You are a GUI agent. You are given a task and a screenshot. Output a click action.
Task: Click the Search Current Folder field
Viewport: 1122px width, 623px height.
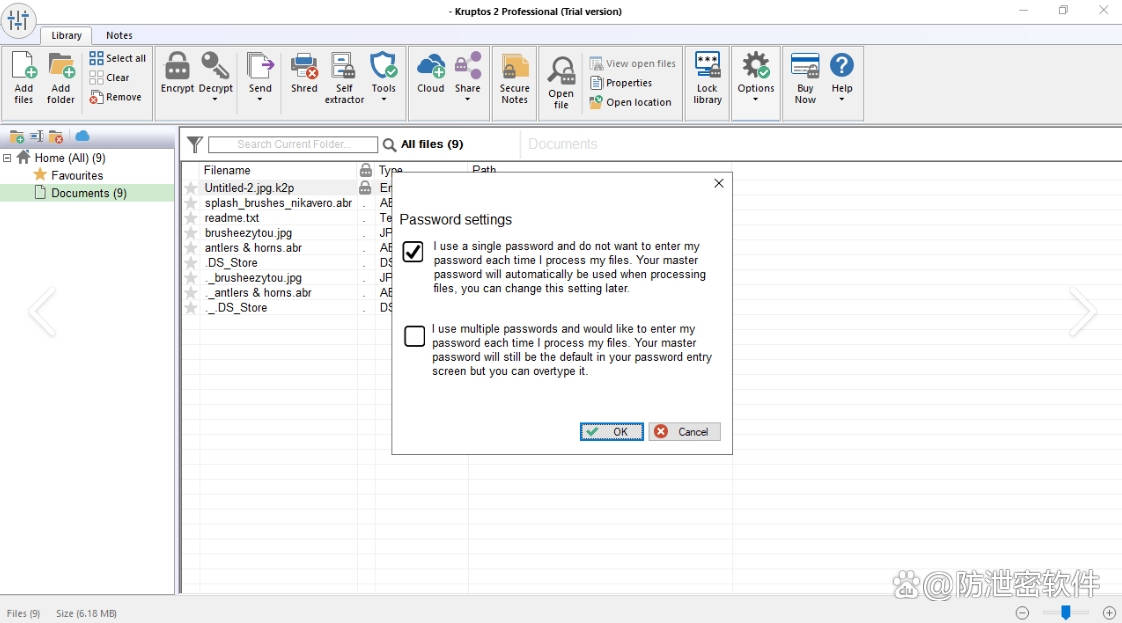[293, 144]
